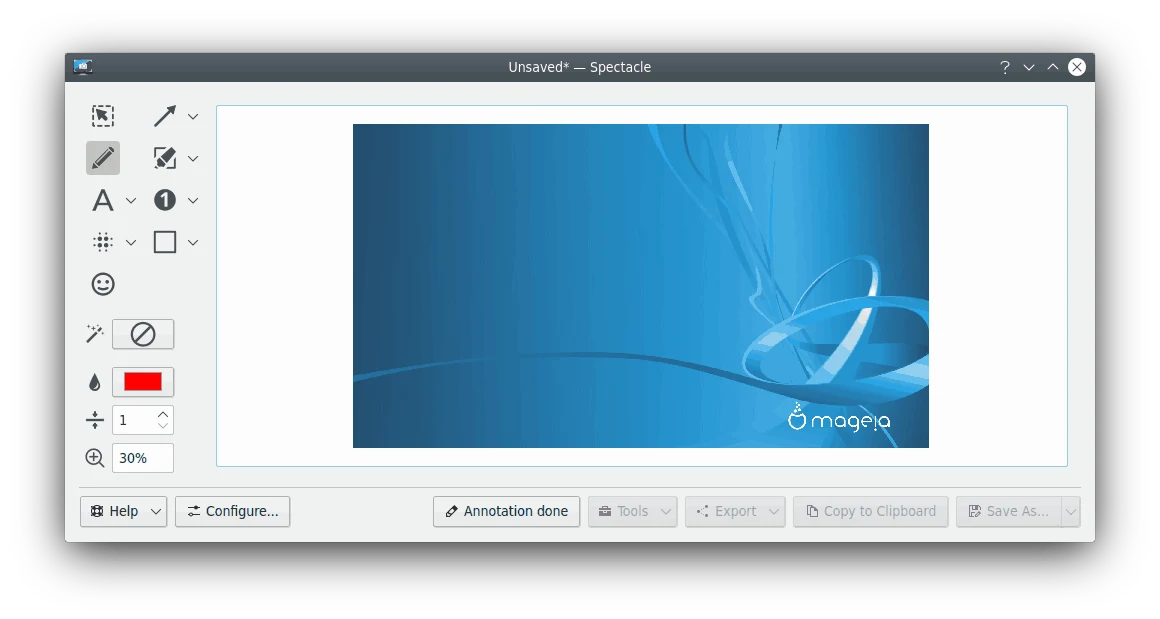Expand number marker options arrow
This screenshot has width=1160, height=619.
coord(193,200)
